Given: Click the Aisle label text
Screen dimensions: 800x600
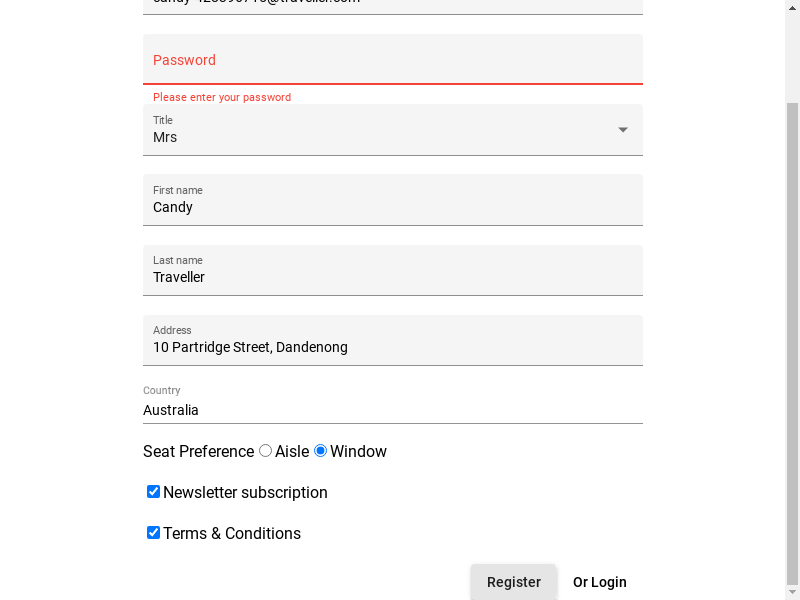Looking at the screenshot, I should point(292,452).
